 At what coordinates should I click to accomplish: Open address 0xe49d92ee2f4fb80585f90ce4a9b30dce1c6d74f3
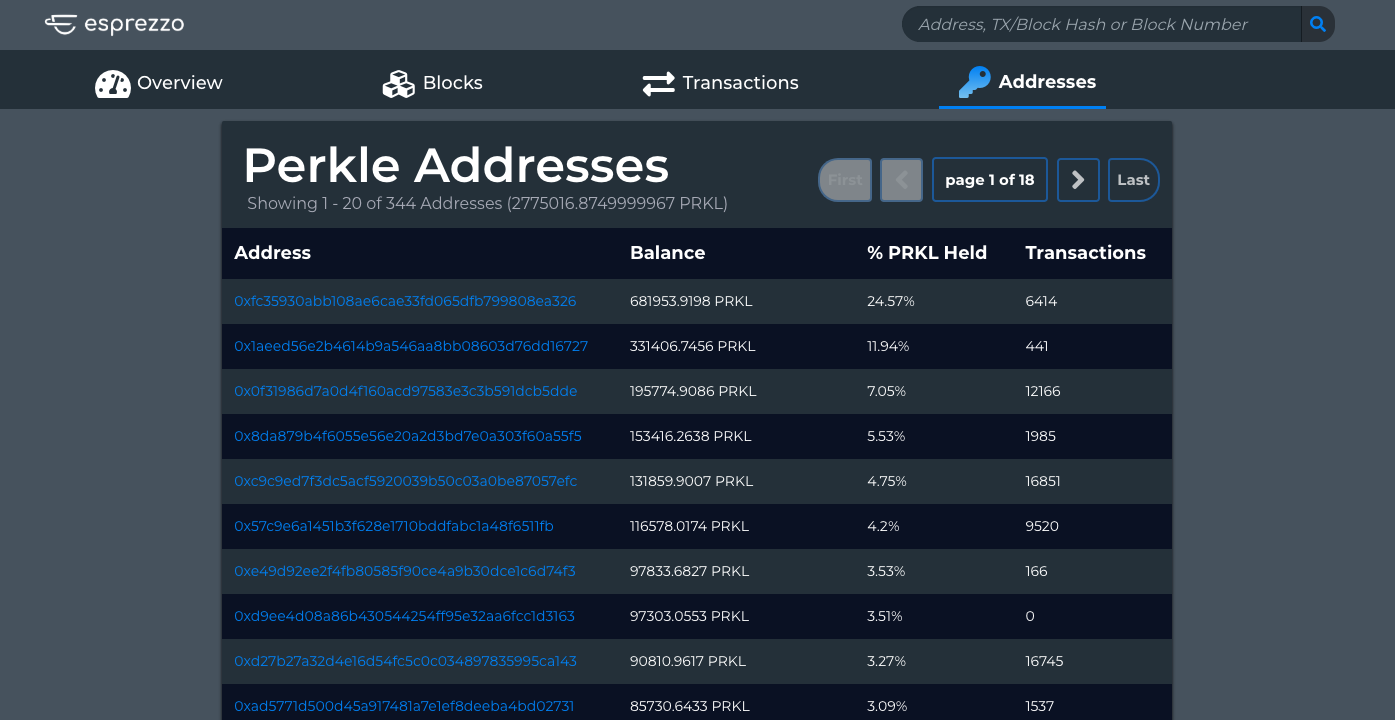coord(405,571)
